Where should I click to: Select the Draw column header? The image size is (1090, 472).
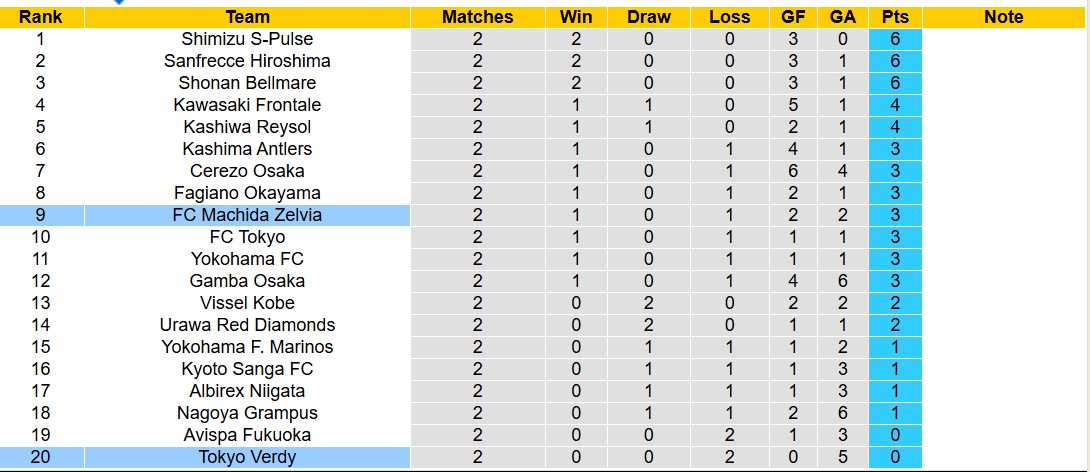click(649, 17)
